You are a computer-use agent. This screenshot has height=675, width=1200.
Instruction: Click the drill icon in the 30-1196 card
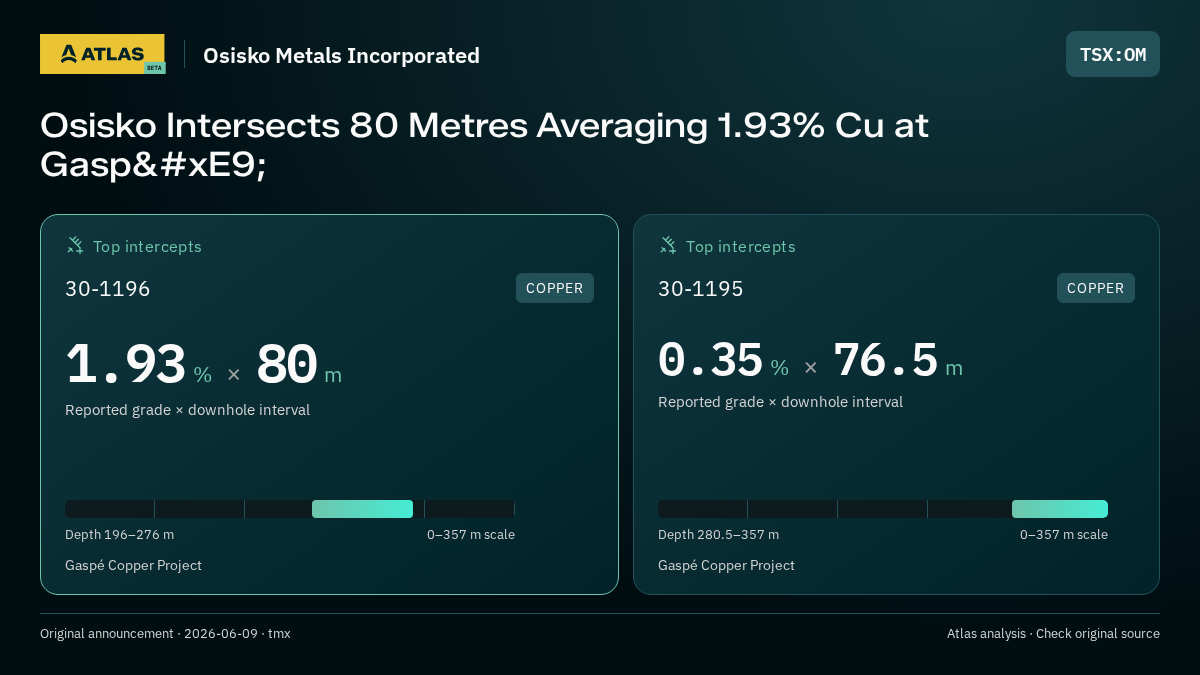pos(75,245)
